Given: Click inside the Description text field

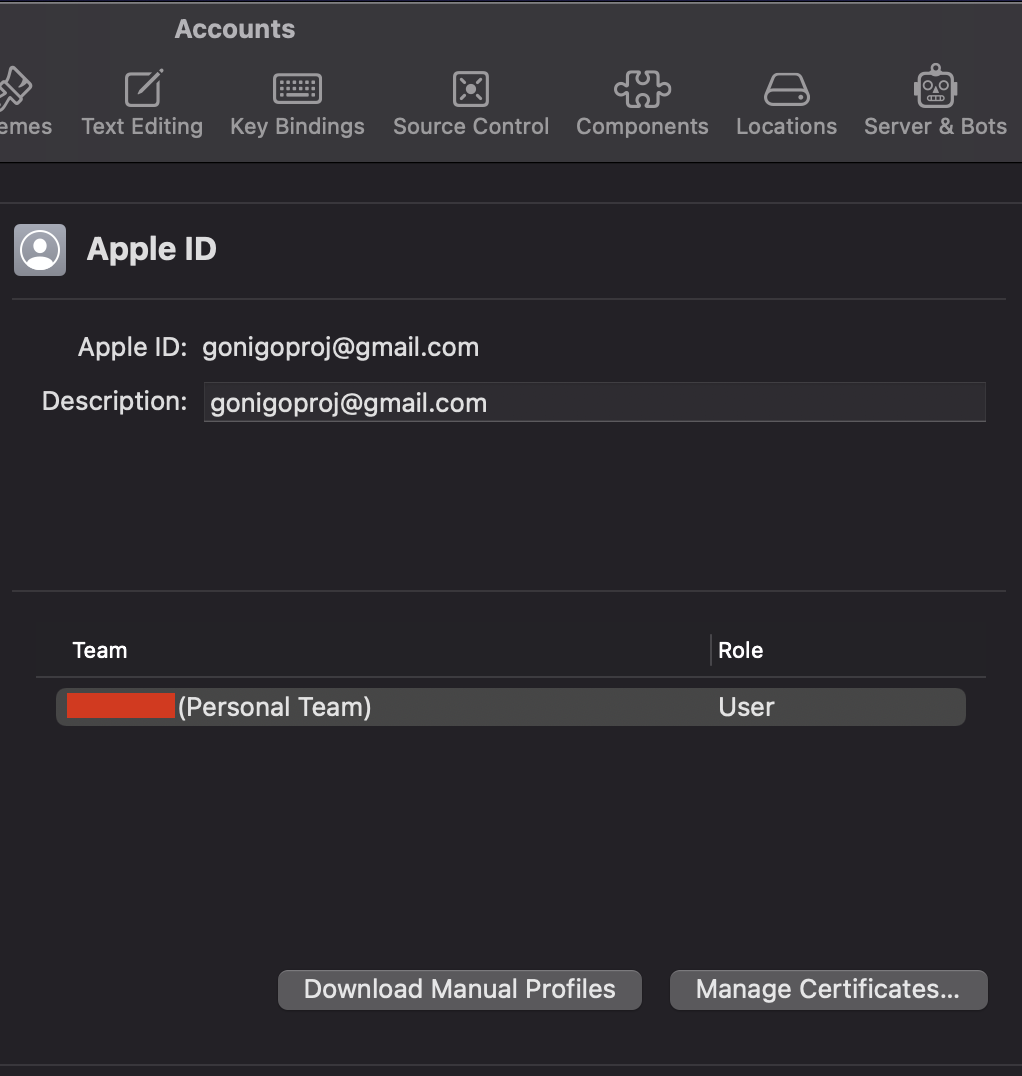Looking at the screenshot, I should pos(594,402).
